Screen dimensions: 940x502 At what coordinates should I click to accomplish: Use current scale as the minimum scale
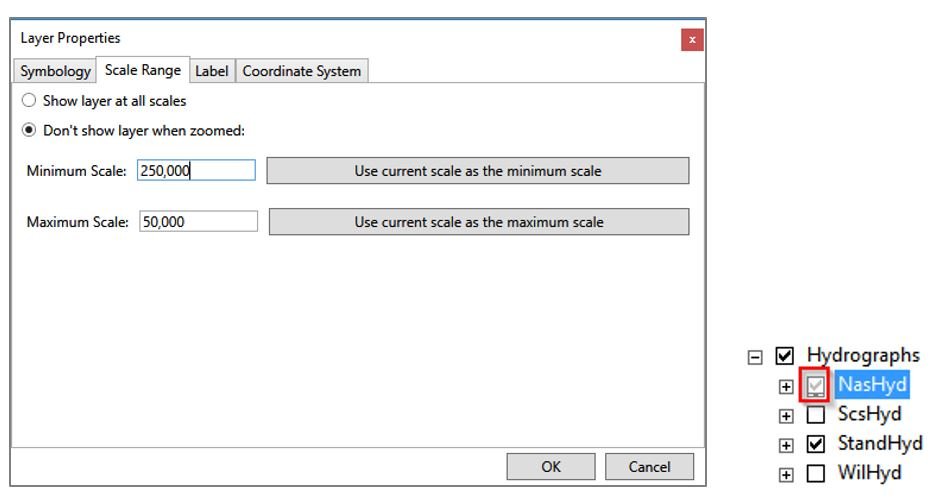coord(478,171)
